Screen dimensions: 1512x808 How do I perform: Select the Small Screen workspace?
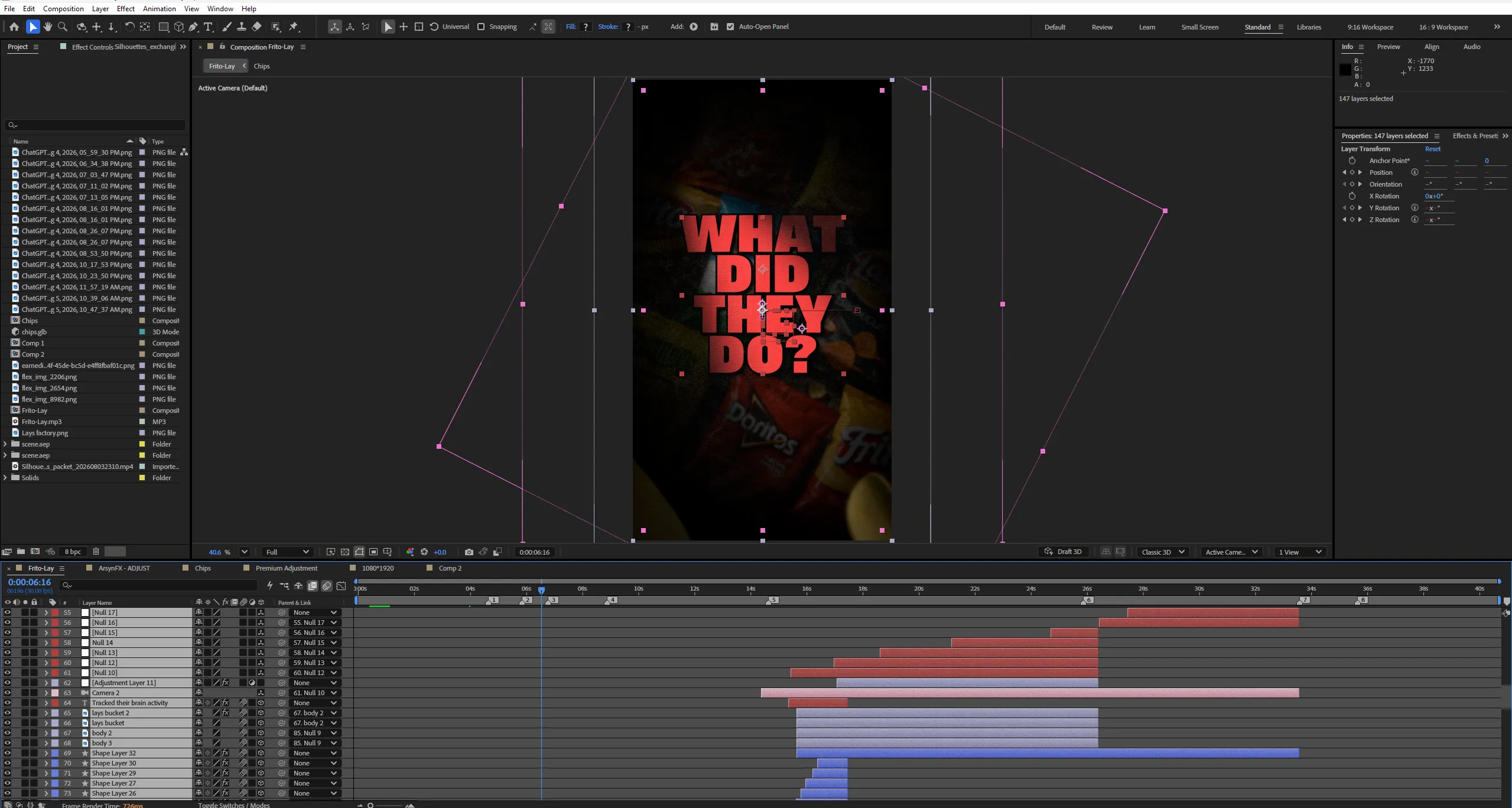(1199, 27)
